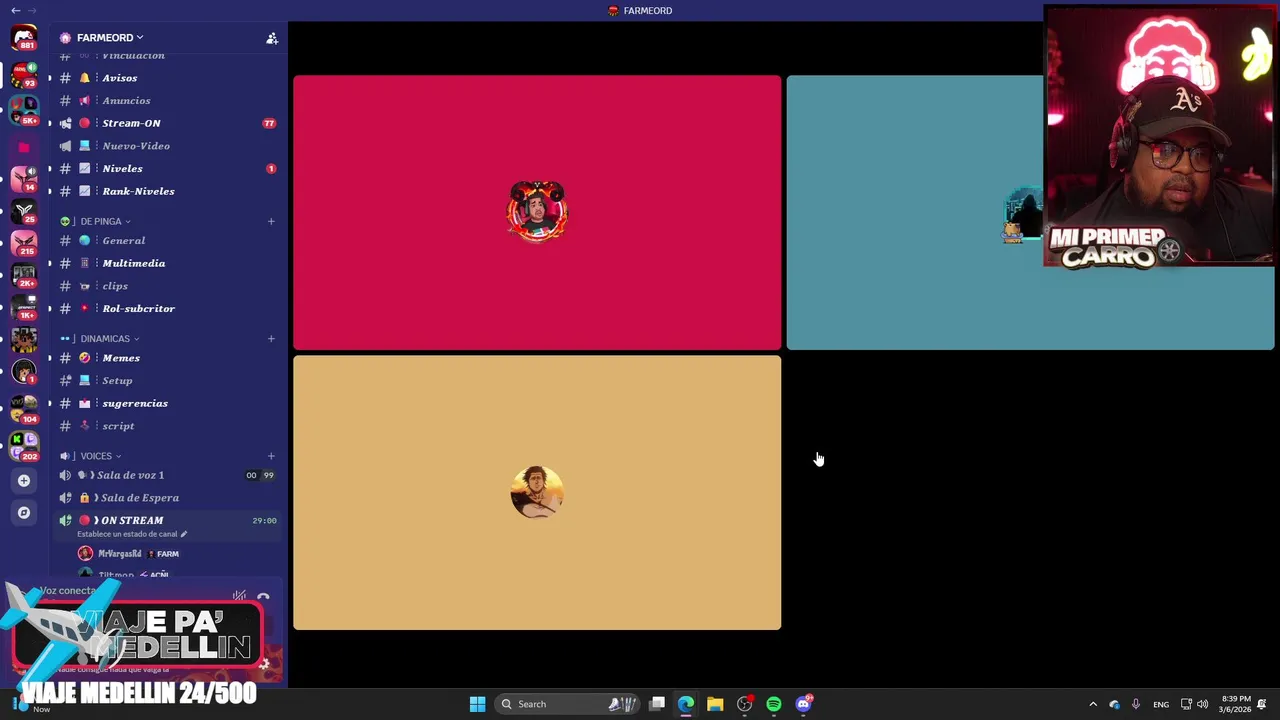
Task: Open Task View in the taskbar
Action: 657,704
